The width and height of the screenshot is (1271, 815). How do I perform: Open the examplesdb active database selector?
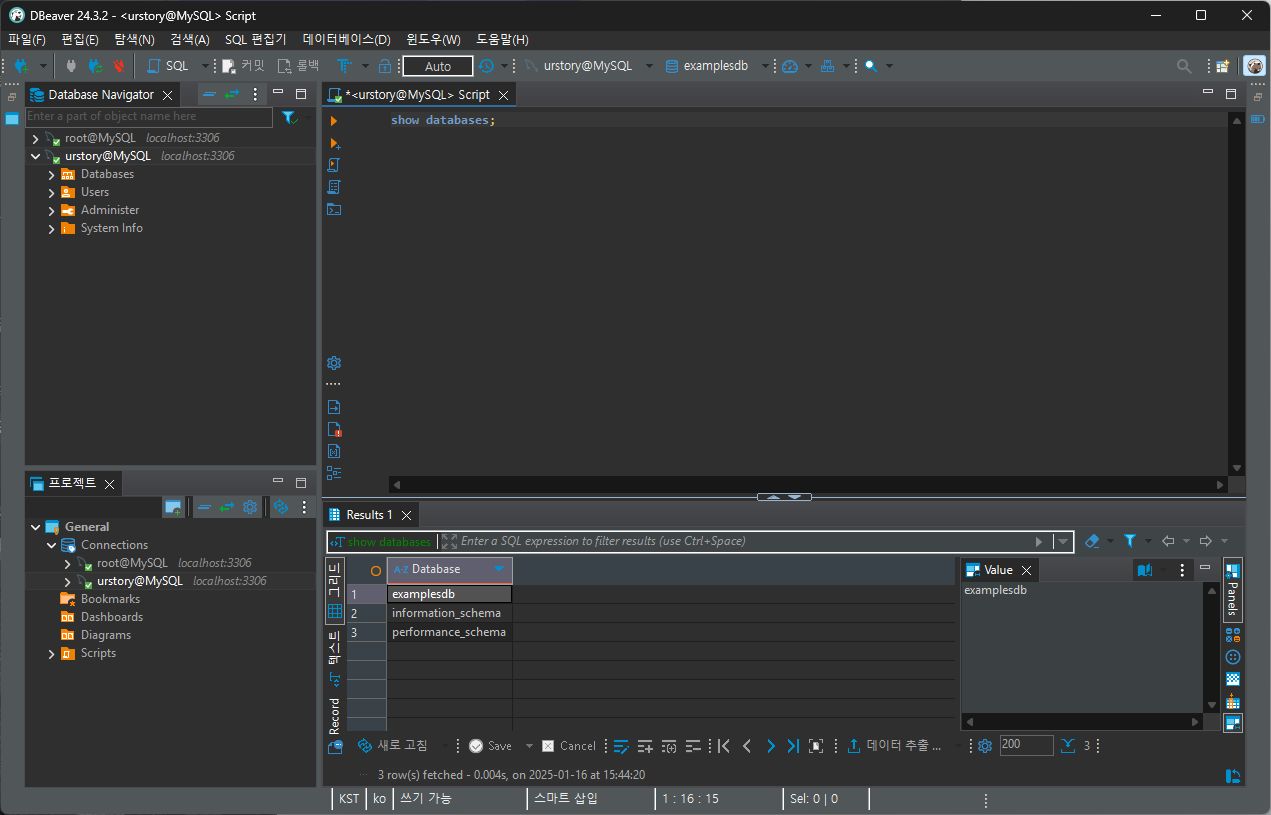715,66
